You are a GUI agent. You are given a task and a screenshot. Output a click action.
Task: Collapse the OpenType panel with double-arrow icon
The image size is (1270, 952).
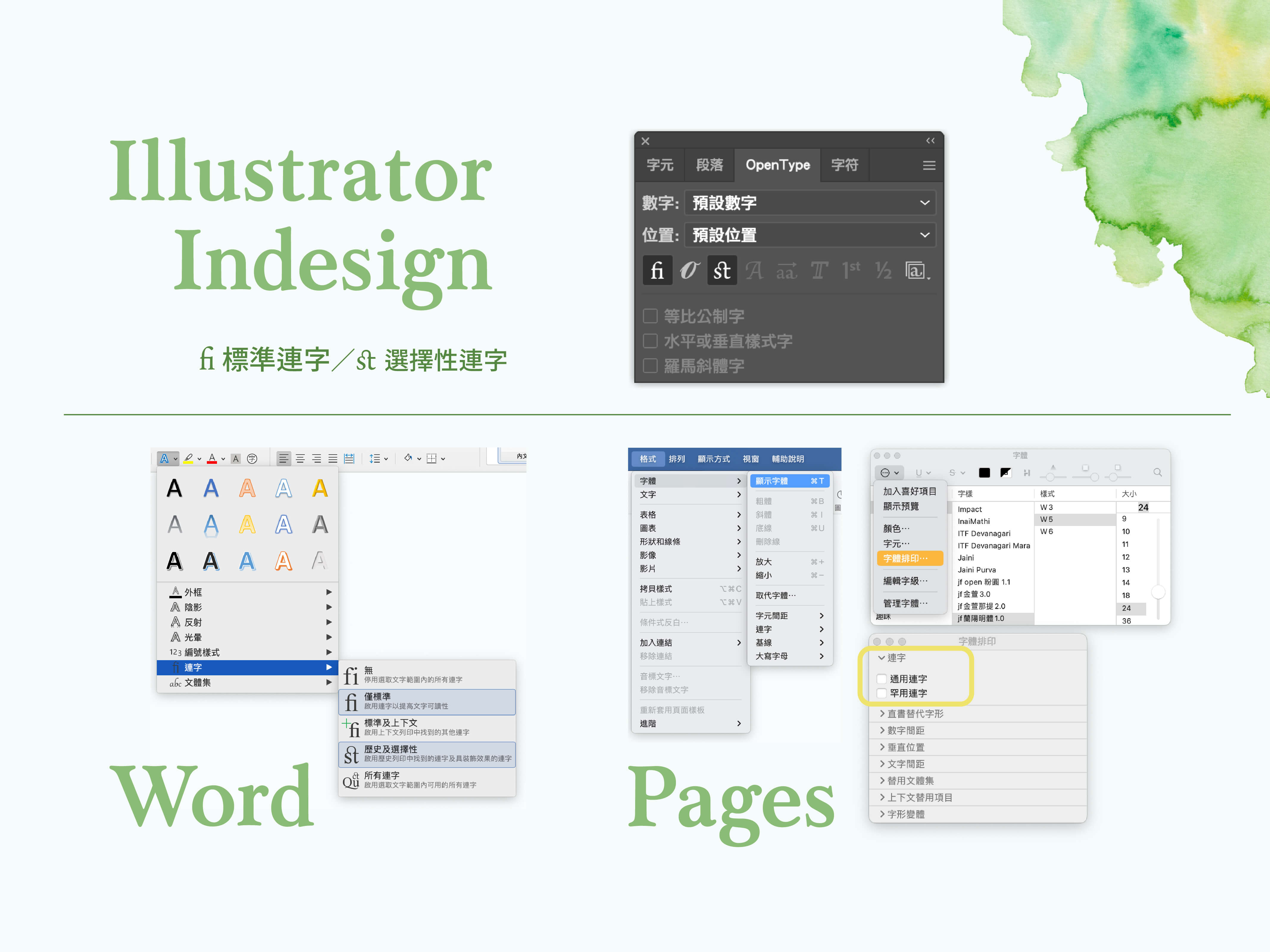[x=930, y=141]
